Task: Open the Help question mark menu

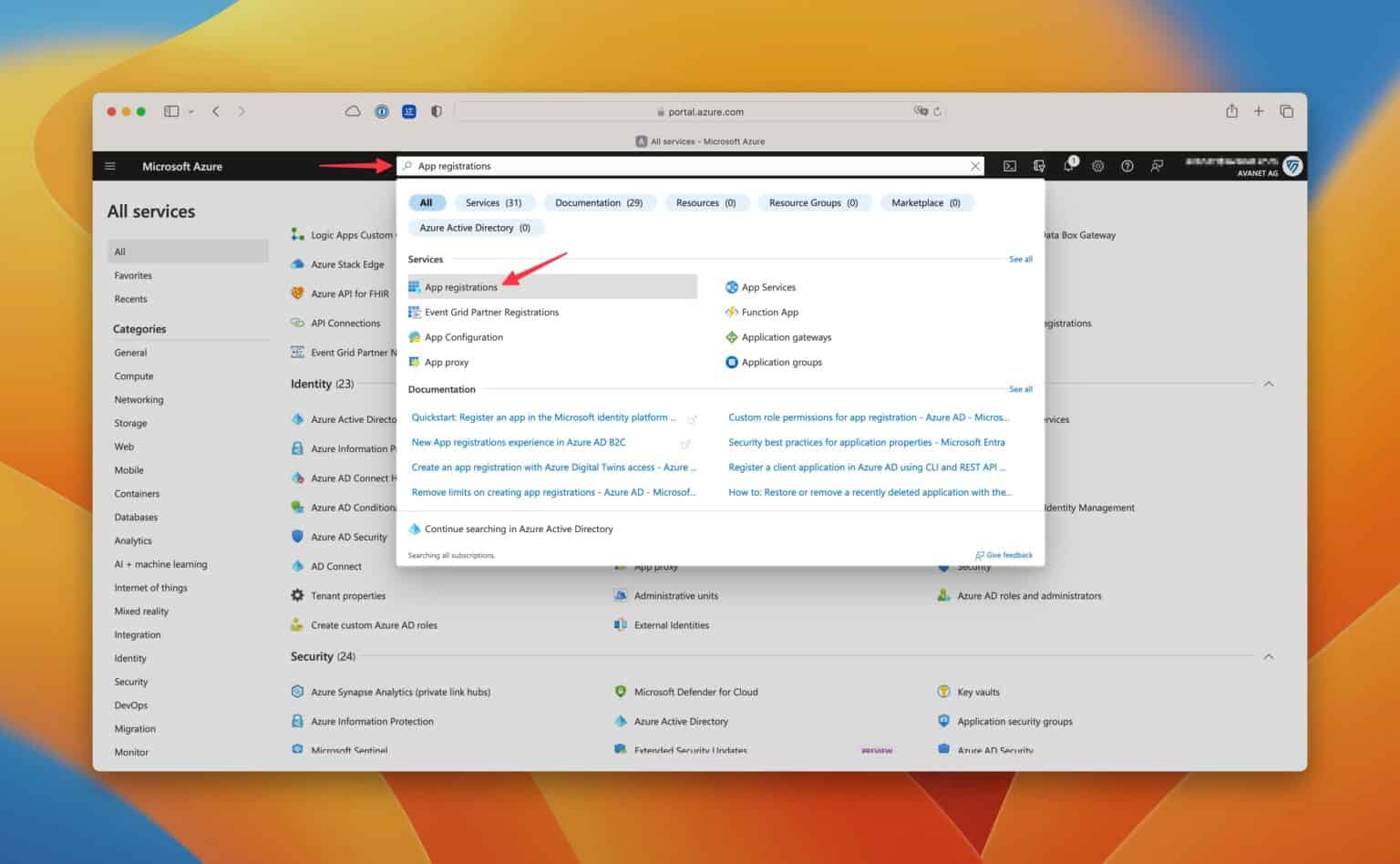Action: click(x=1127, y=166)
